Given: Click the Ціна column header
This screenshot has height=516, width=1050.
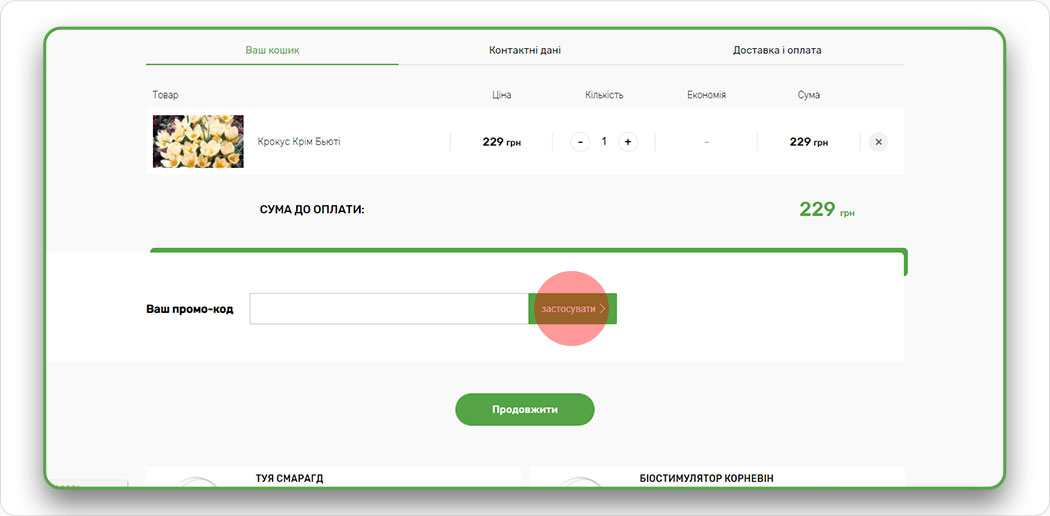Looking at the screenshot, I should 502,95.
